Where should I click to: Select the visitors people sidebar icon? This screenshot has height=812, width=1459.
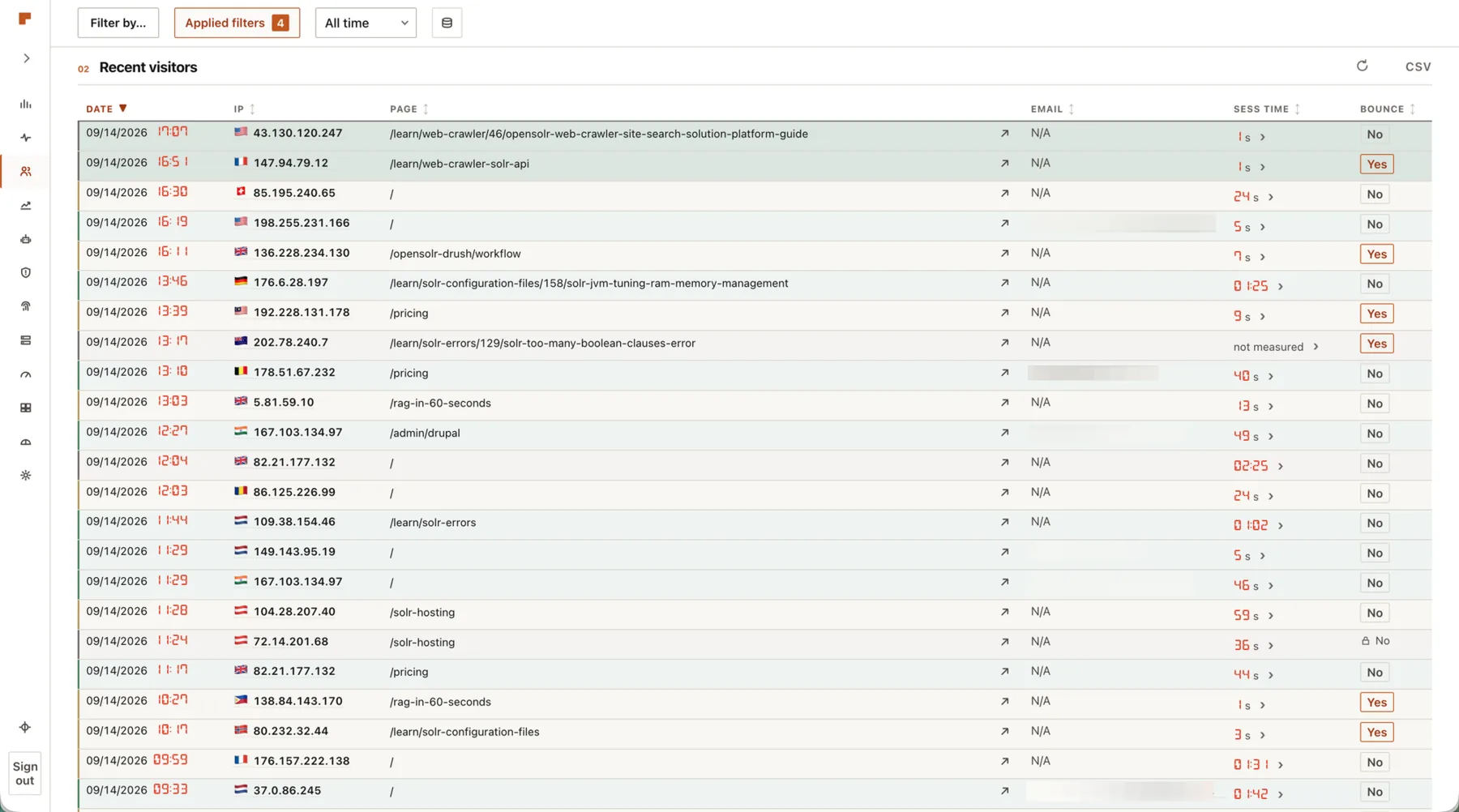click(26, 172)
